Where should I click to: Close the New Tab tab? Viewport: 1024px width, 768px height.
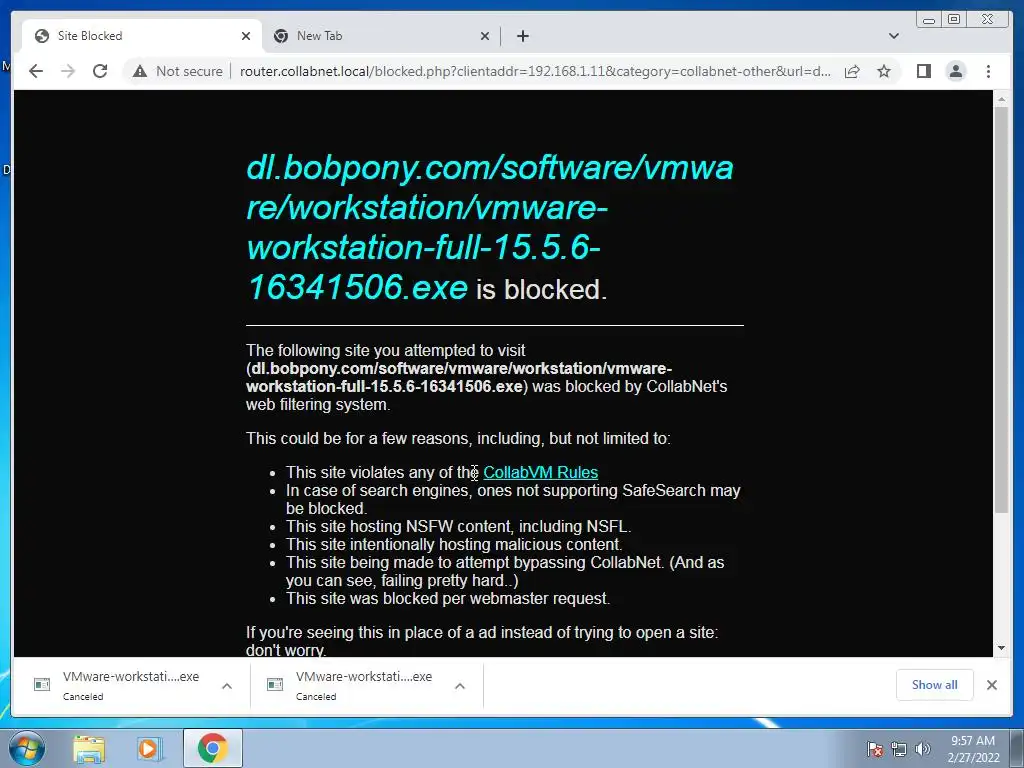(485, 36)
